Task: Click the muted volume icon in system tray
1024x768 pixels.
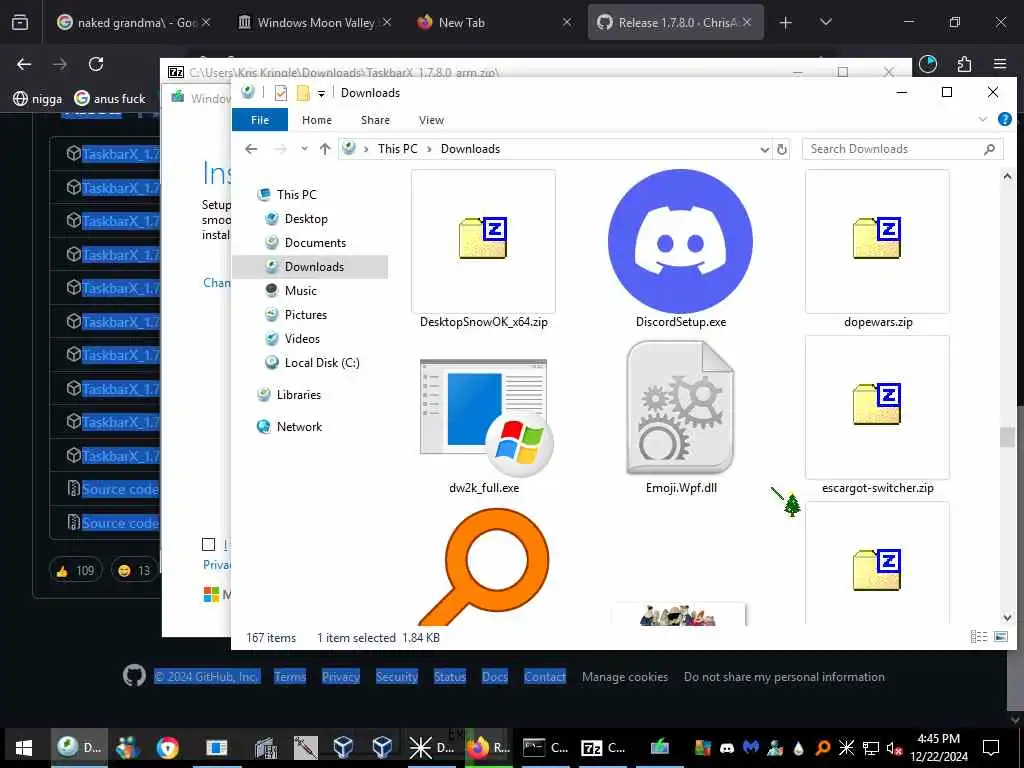Action: pos(894,748)
